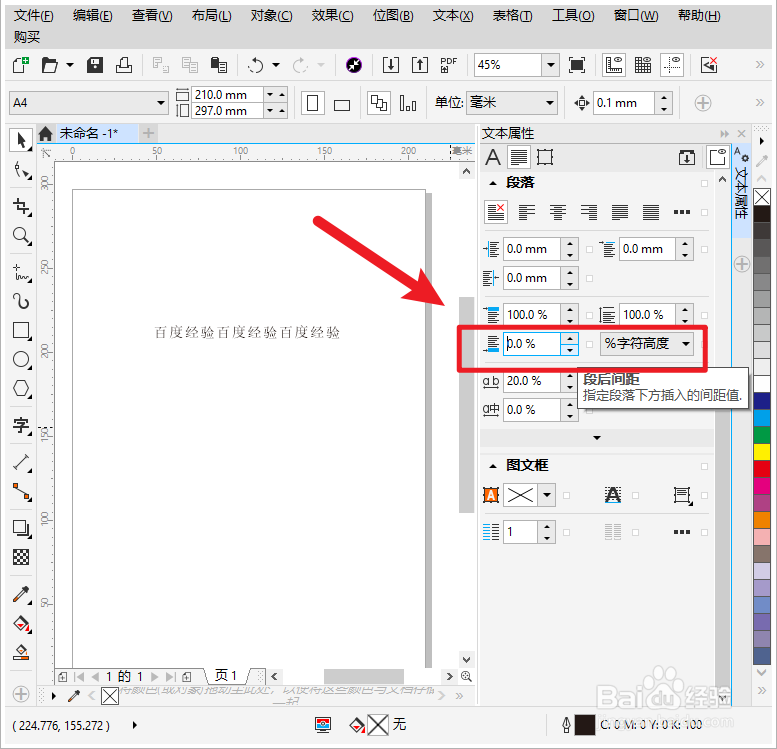Select the Freehand drawing tool
Viewport: 777px width, 749px height.
pyautogui.click(x=21, y=272)
